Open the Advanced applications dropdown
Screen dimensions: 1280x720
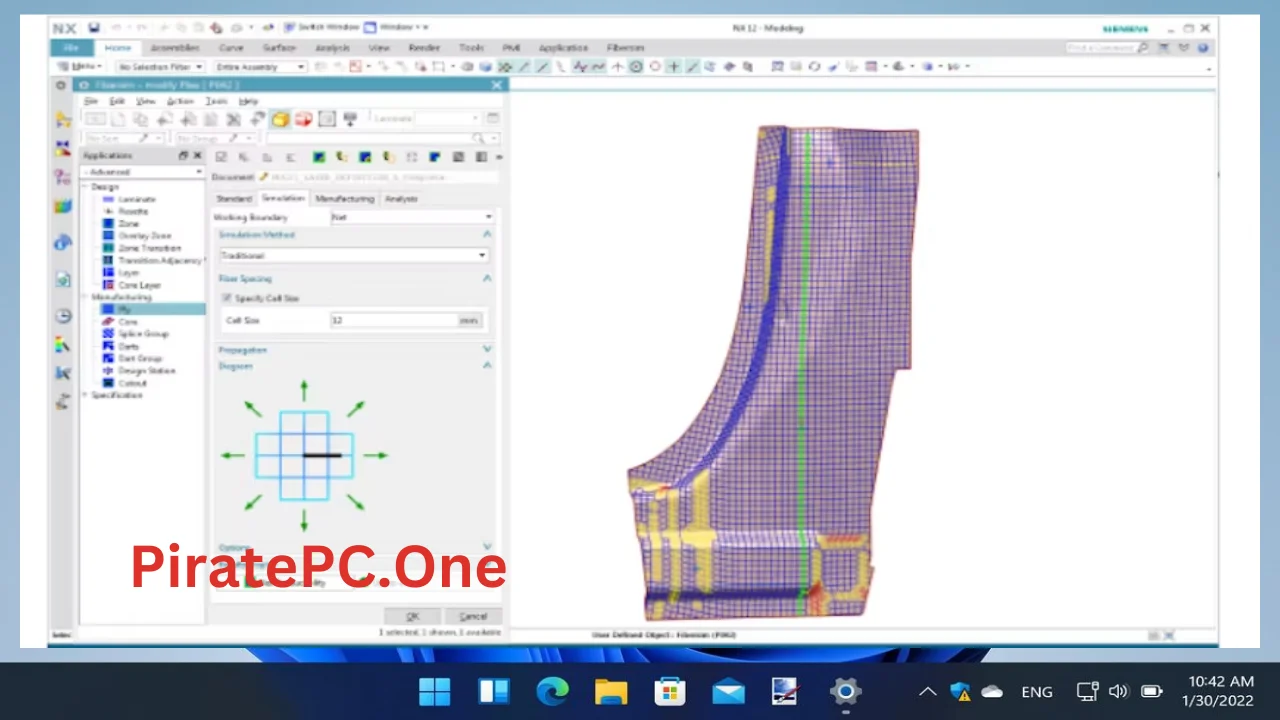pyautogui.click(x=142, y=172)
